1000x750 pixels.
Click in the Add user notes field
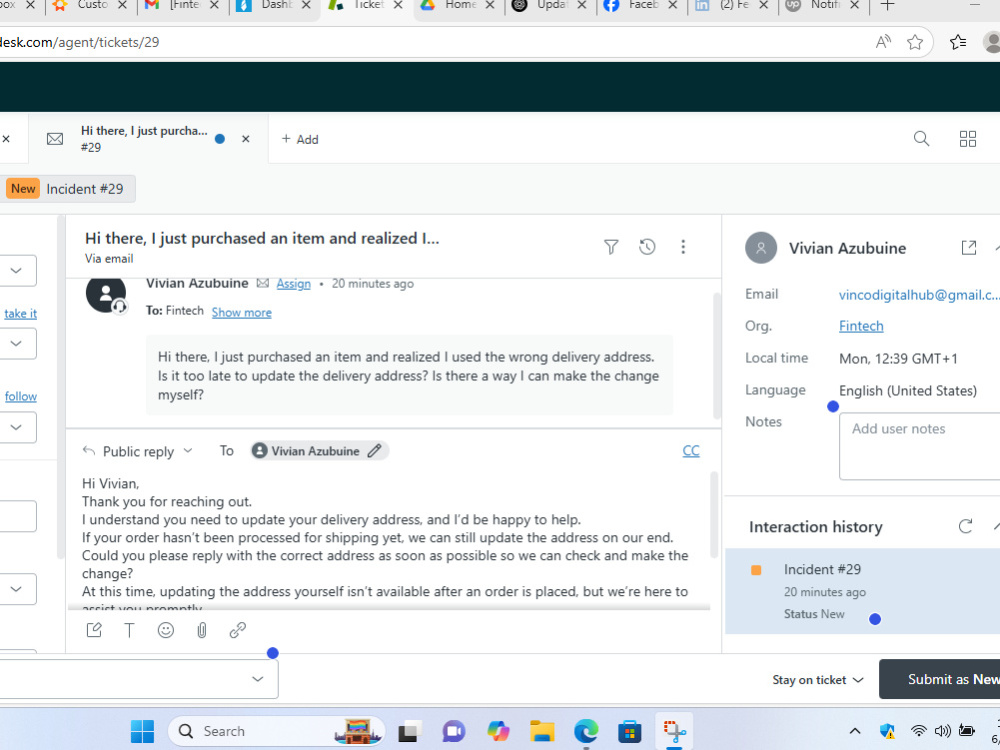click(x=920, y=446)
